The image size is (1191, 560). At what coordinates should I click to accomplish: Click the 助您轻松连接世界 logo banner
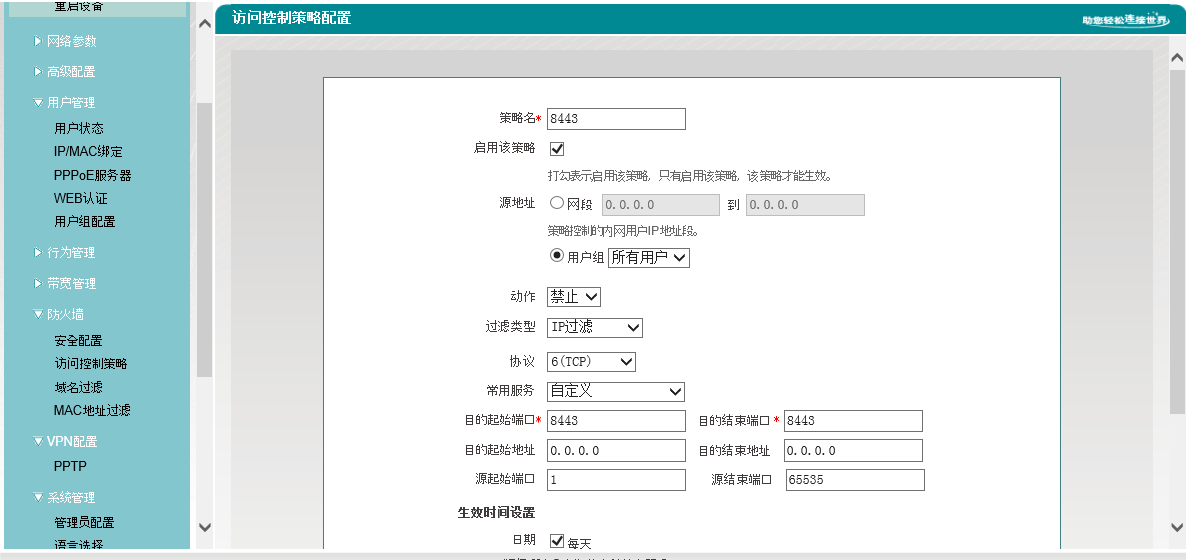click(x=1126, y=19)
